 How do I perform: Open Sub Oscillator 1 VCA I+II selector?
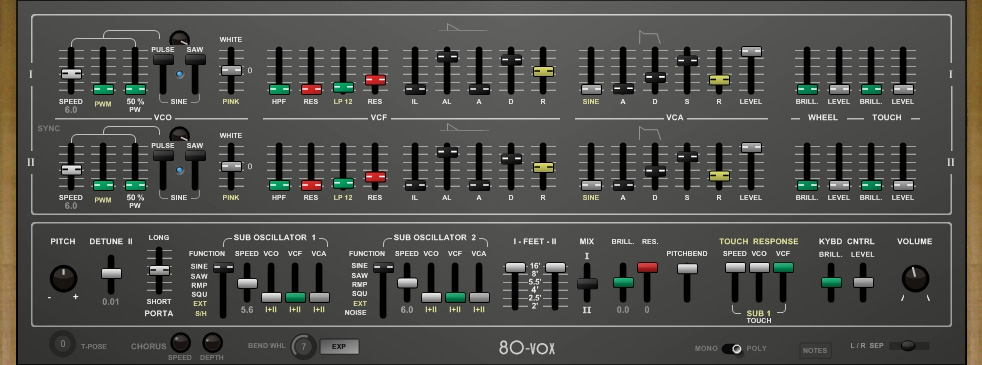[319, 309]
